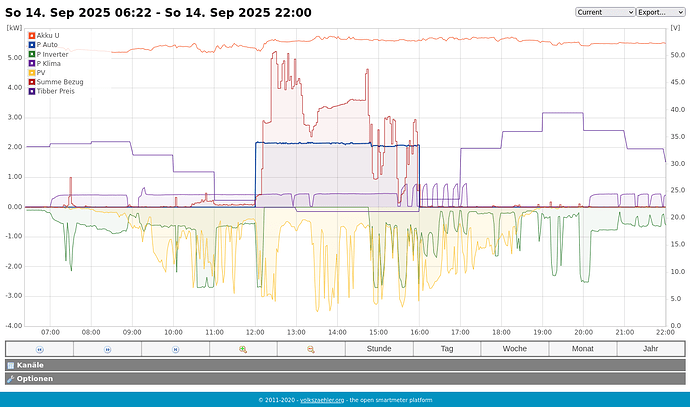Screen dimensions: 690x407
Task: Click the Kanäle table icon
Action: coord(11,365)
